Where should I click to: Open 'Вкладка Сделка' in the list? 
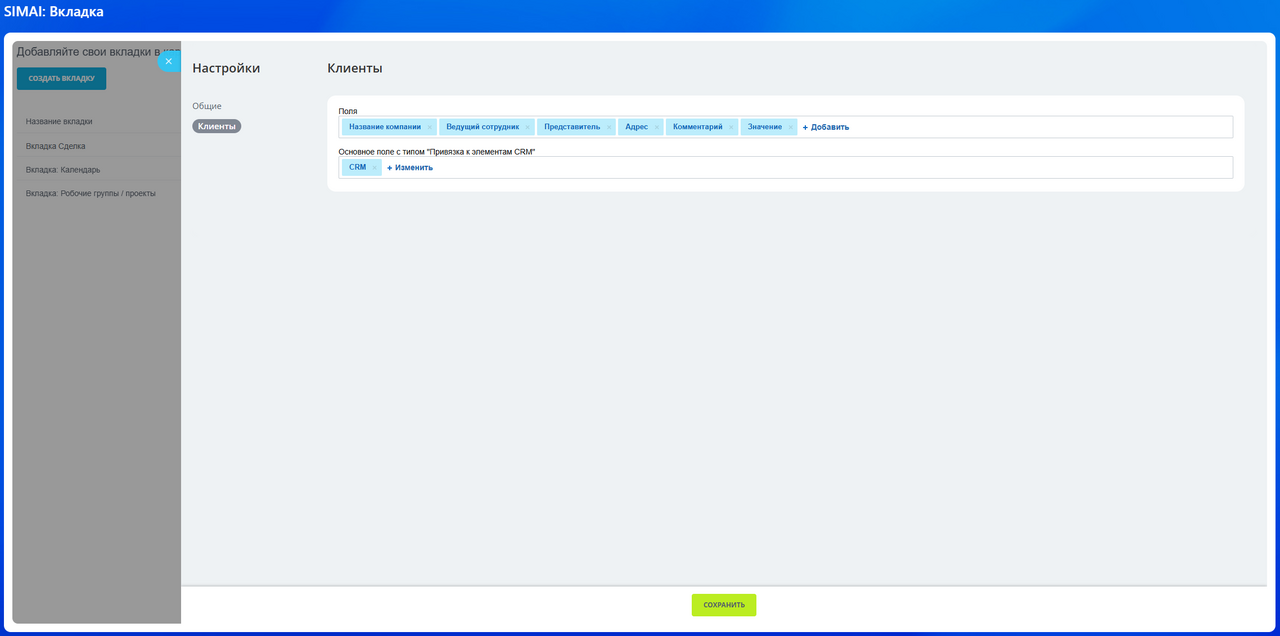tap(56, 146)
